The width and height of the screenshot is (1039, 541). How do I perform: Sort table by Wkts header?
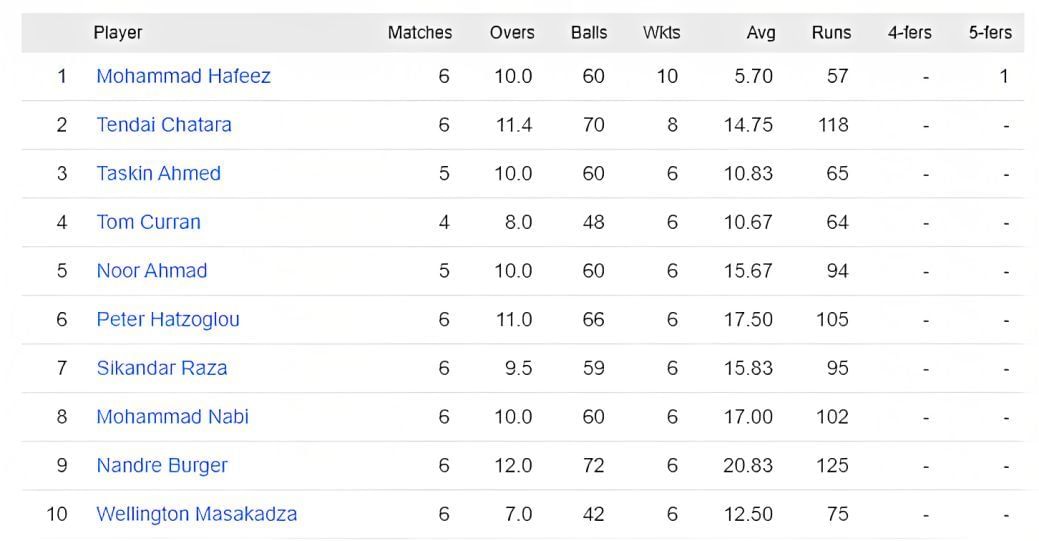[x=661, y=33]
